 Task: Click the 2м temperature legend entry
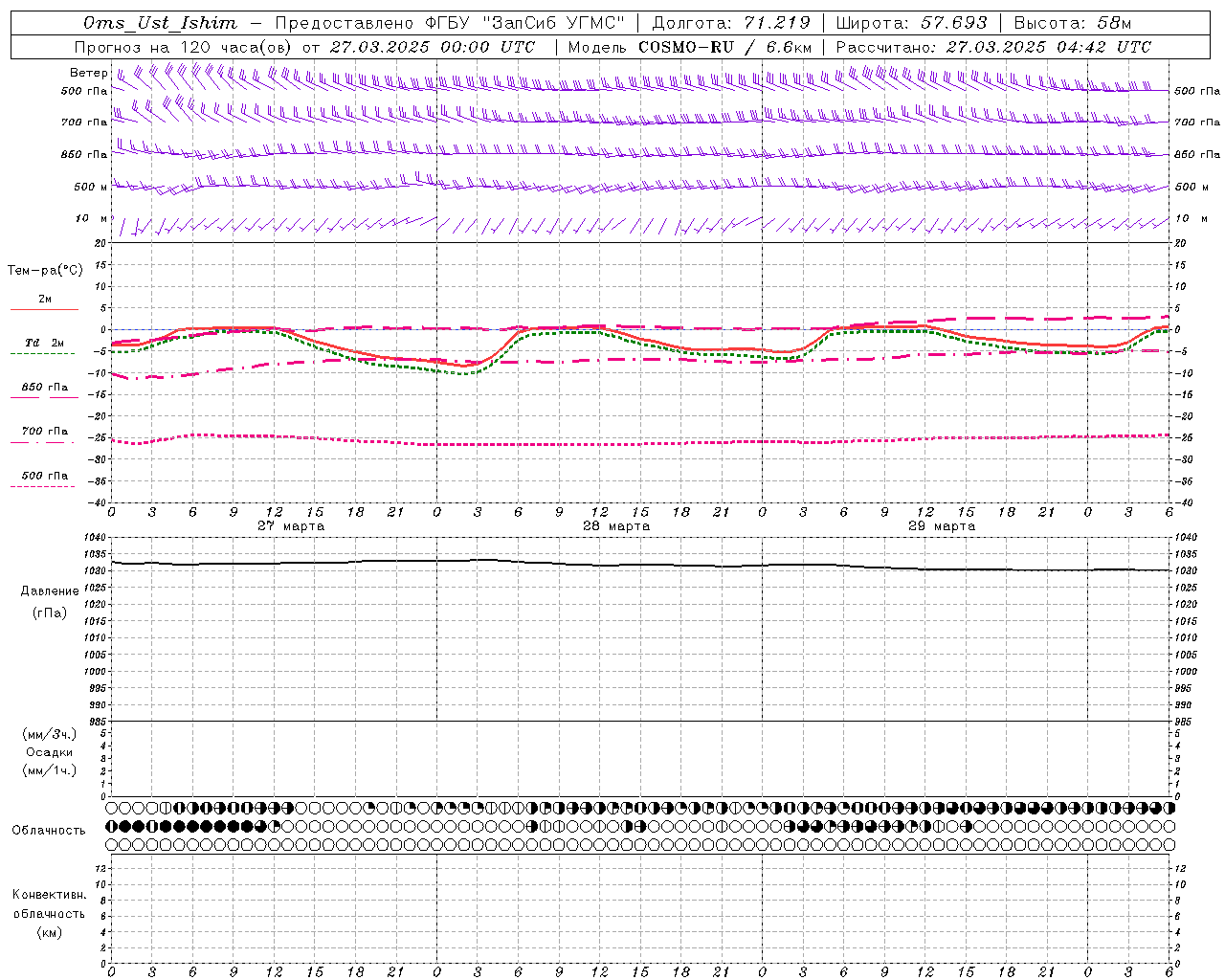pyautogui.click(x=45, y=299)
